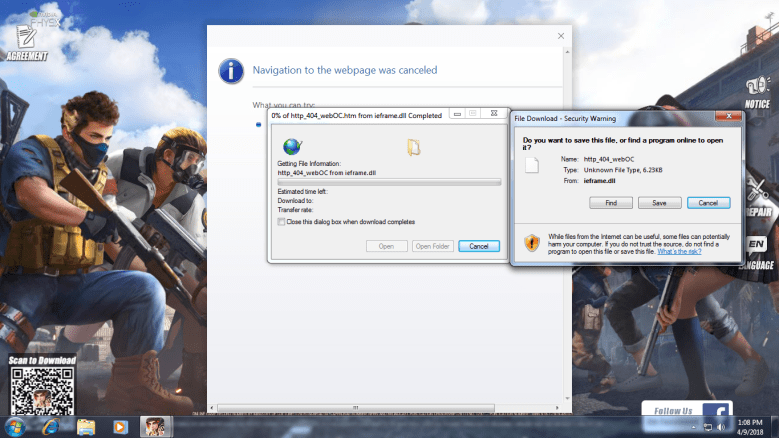Screen dimensions: 779x438
Task: Select the game launcher taskbar icon
Action: click(155, 427)
